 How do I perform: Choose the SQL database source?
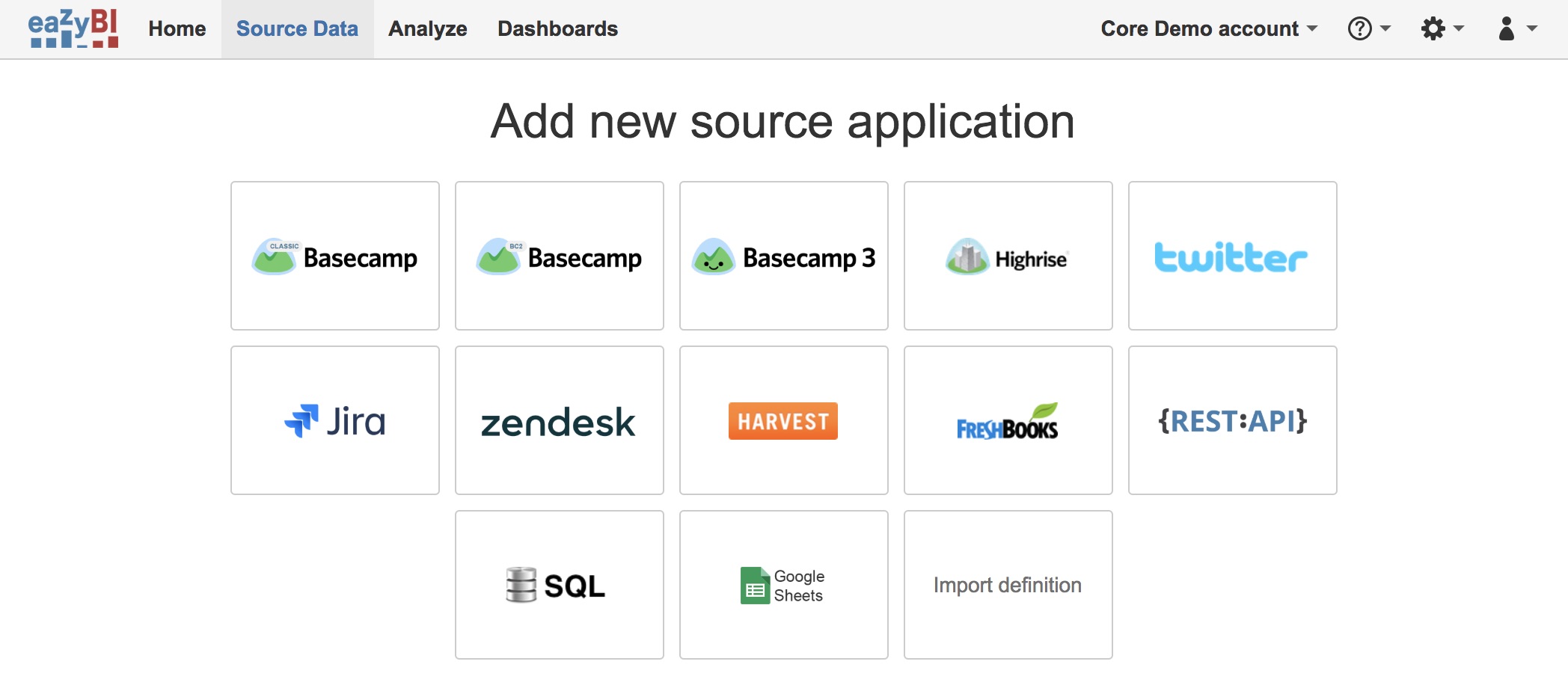(x=560, y=585)
